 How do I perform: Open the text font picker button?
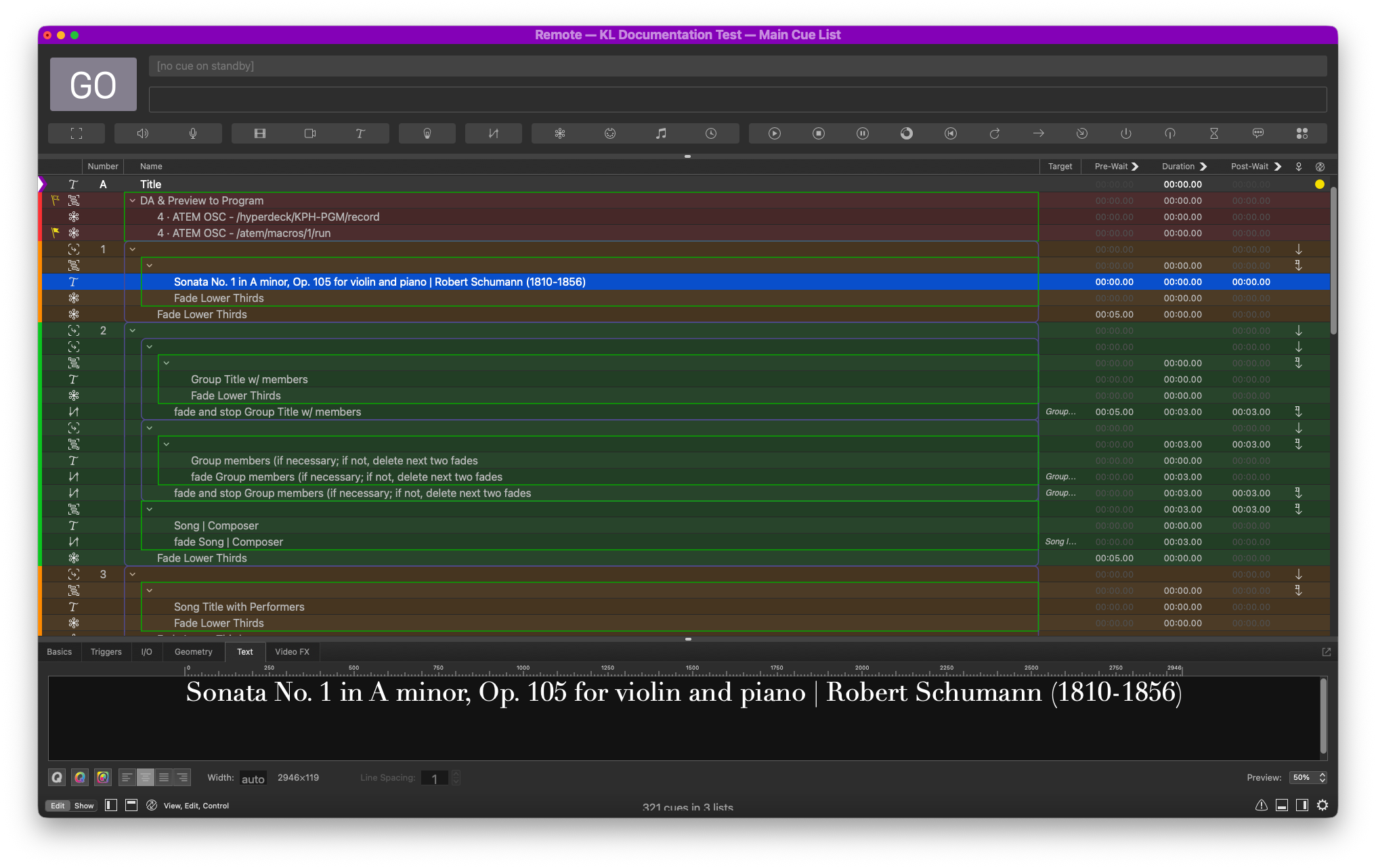pos(57,777)
